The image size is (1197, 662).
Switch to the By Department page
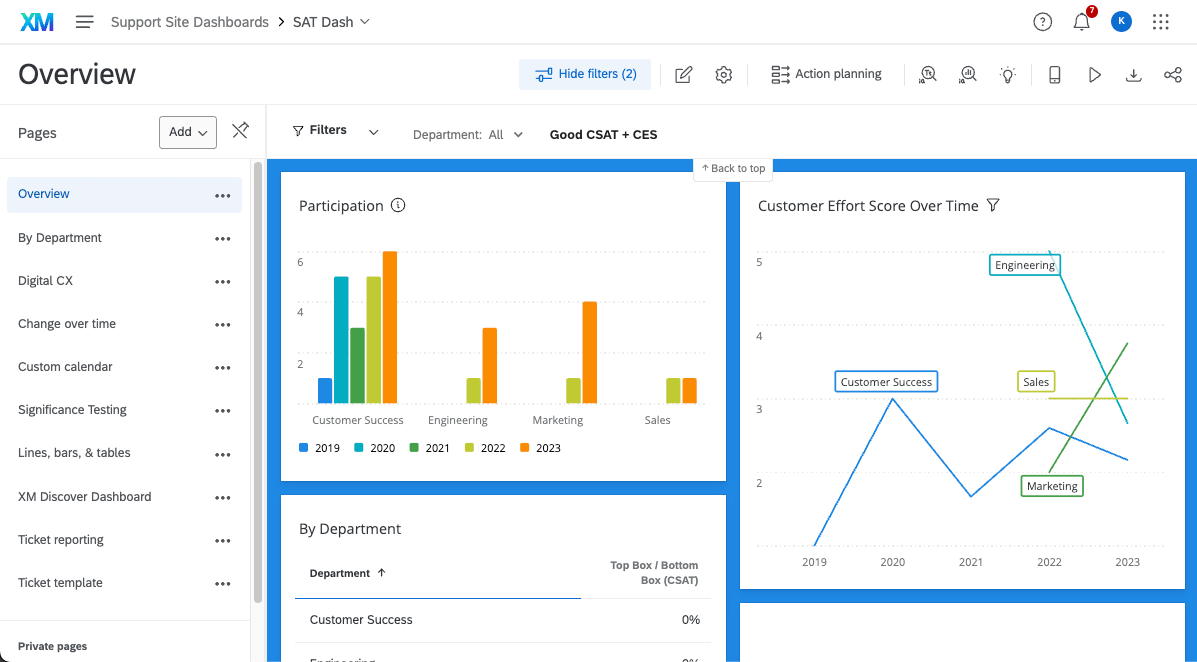pyautogui.click(x=59, y=238)
